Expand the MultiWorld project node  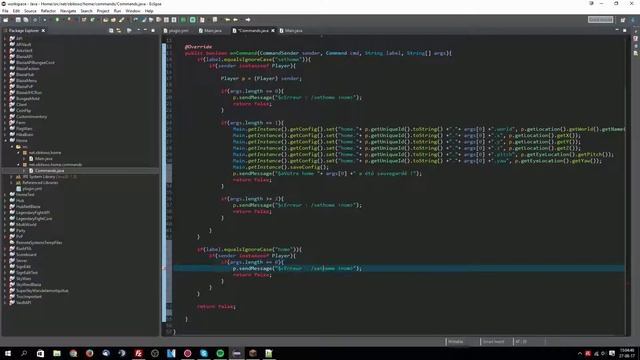click(5, 224)
